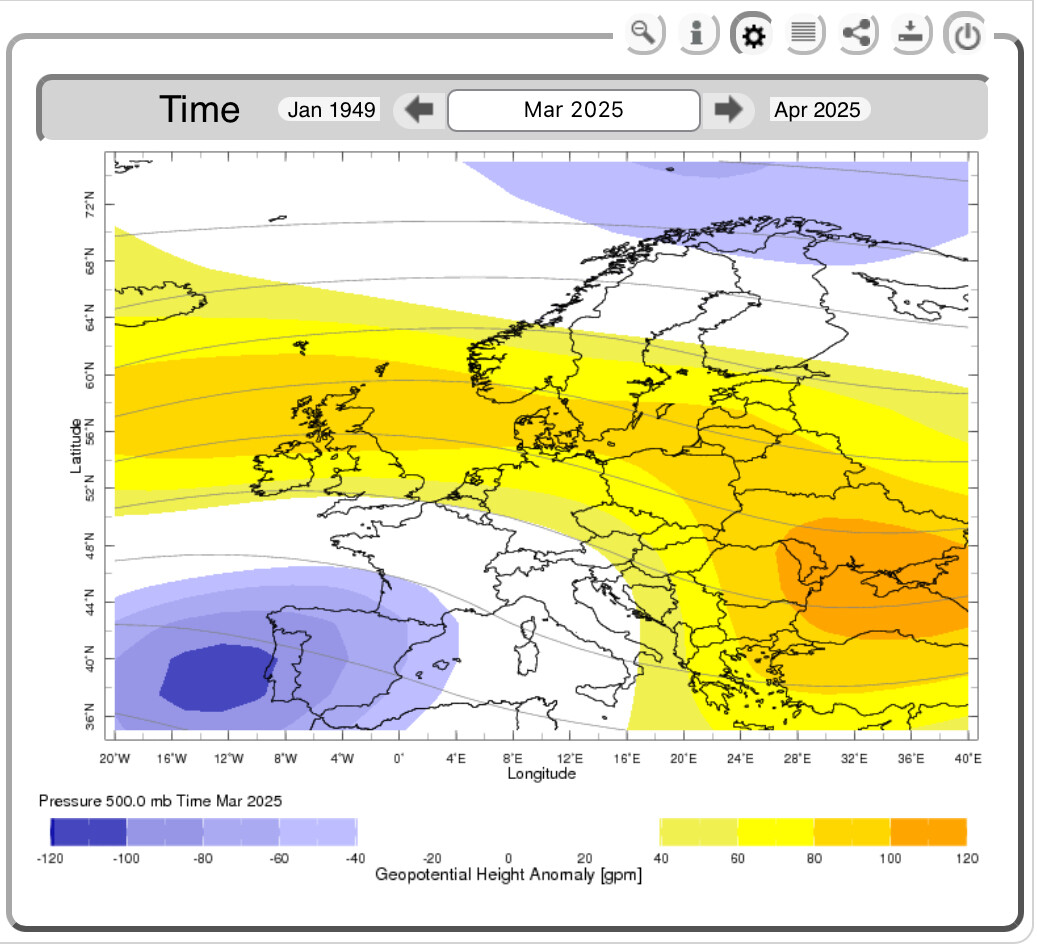Click the 'Longitude' axis title
Screen dimensions: 1037x948
[542, 773]
